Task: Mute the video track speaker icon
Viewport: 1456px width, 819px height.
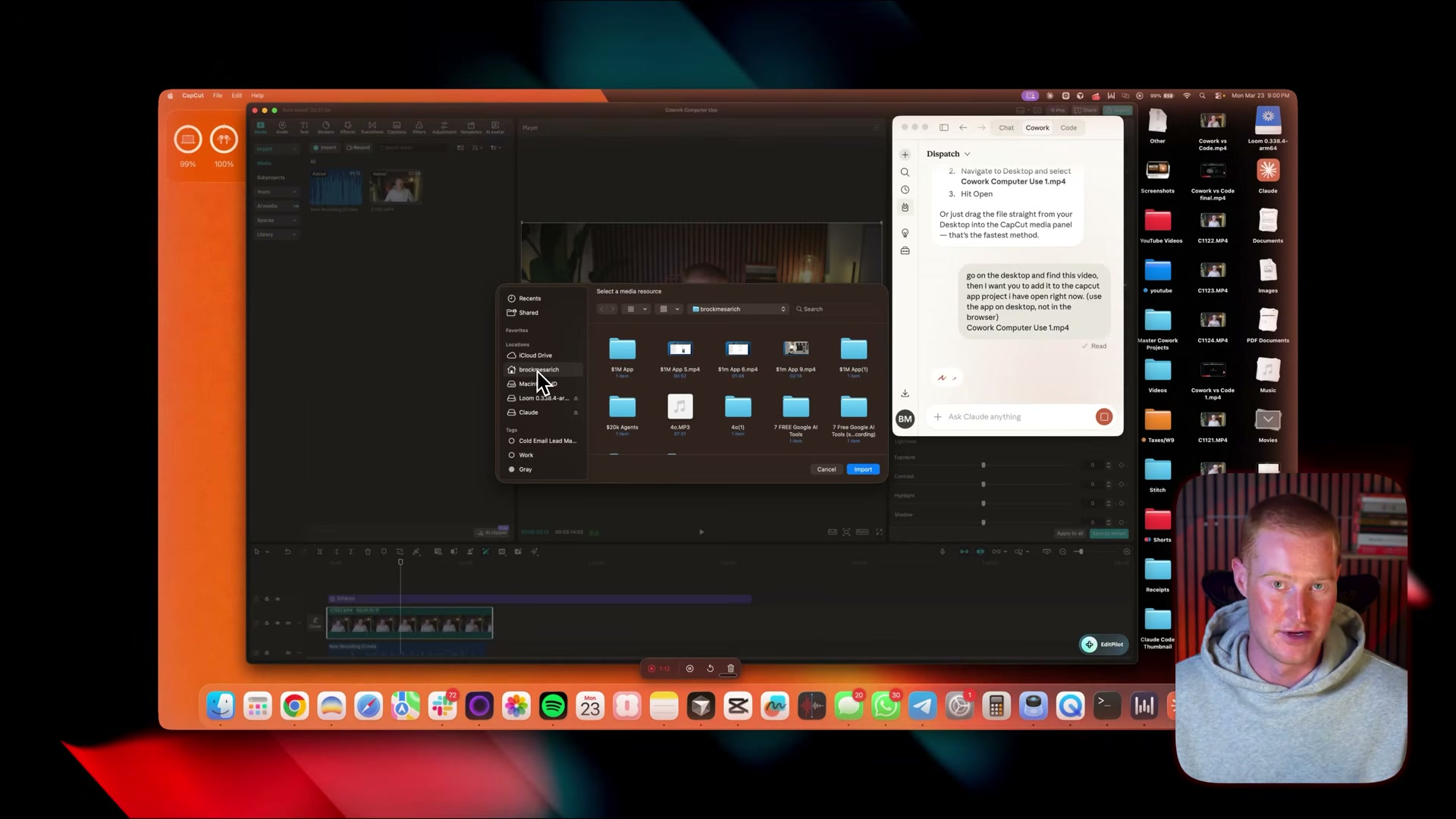Action: pos(288,623)
